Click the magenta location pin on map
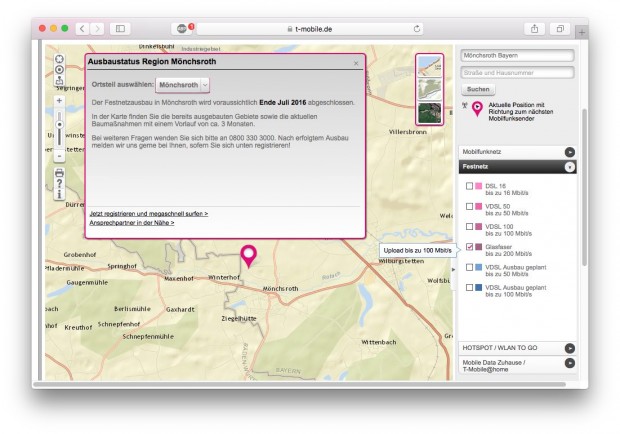620x434 pixels. (x=248, y=256)
